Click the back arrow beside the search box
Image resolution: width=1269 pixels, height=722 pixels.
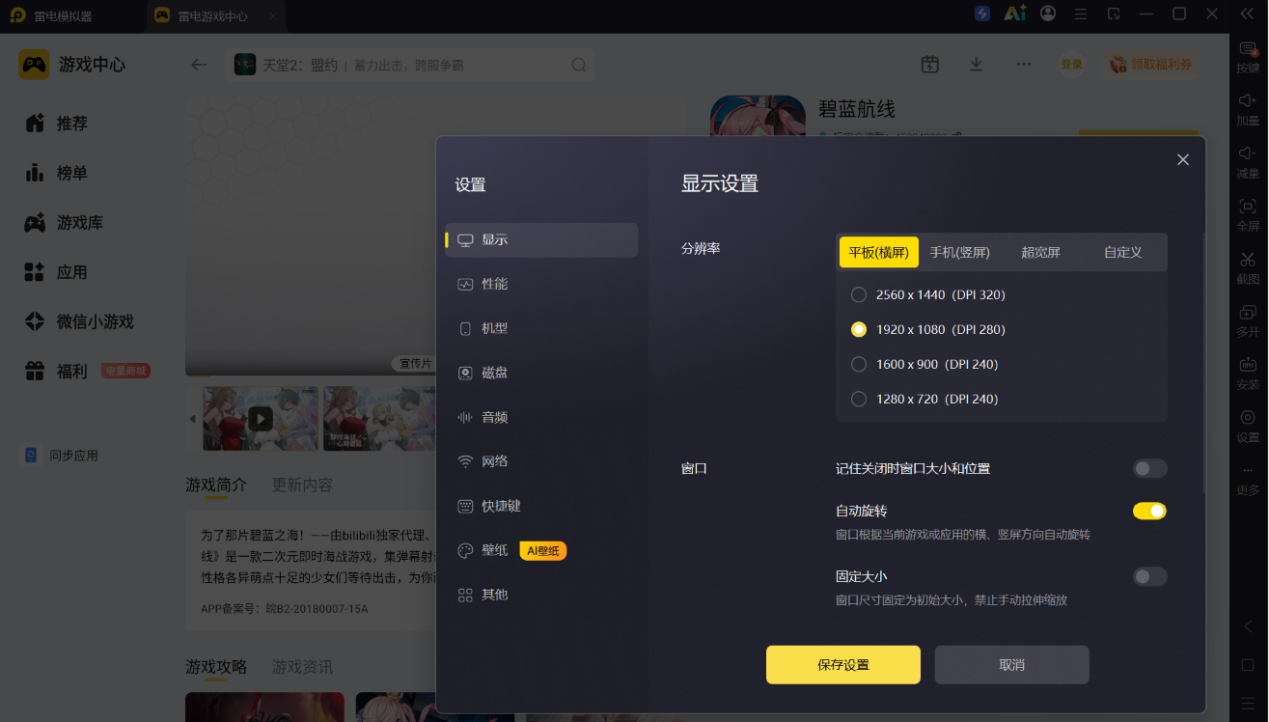199,65
